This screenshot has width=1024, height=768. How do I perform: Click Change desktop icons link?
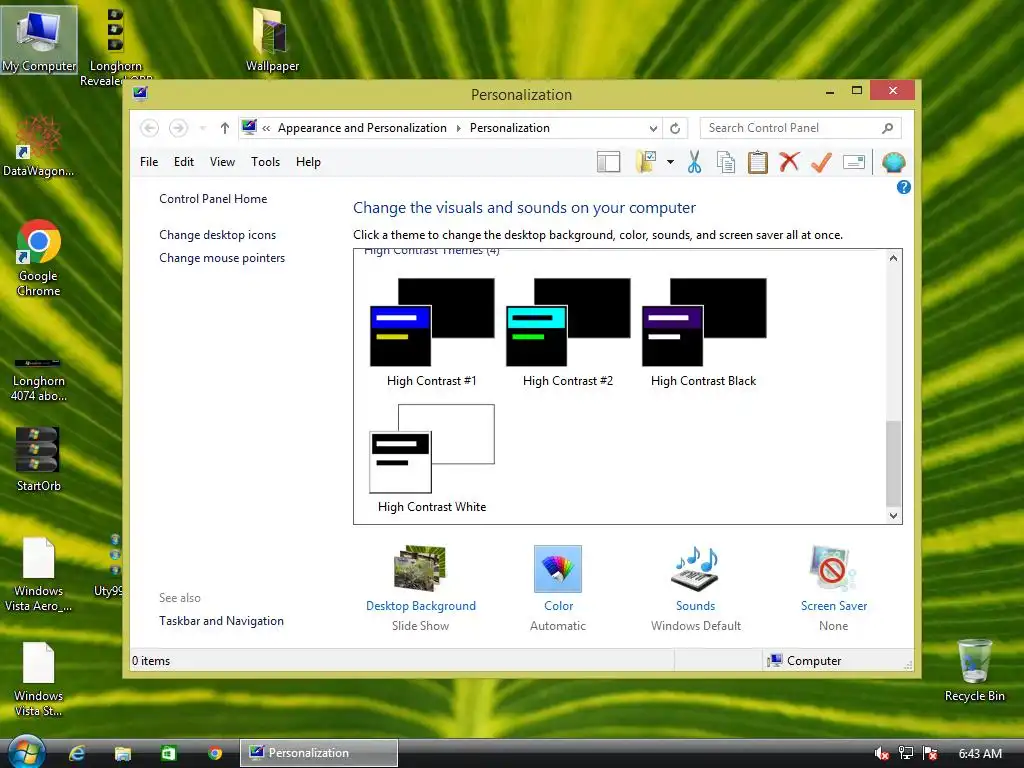coord(217,234)
